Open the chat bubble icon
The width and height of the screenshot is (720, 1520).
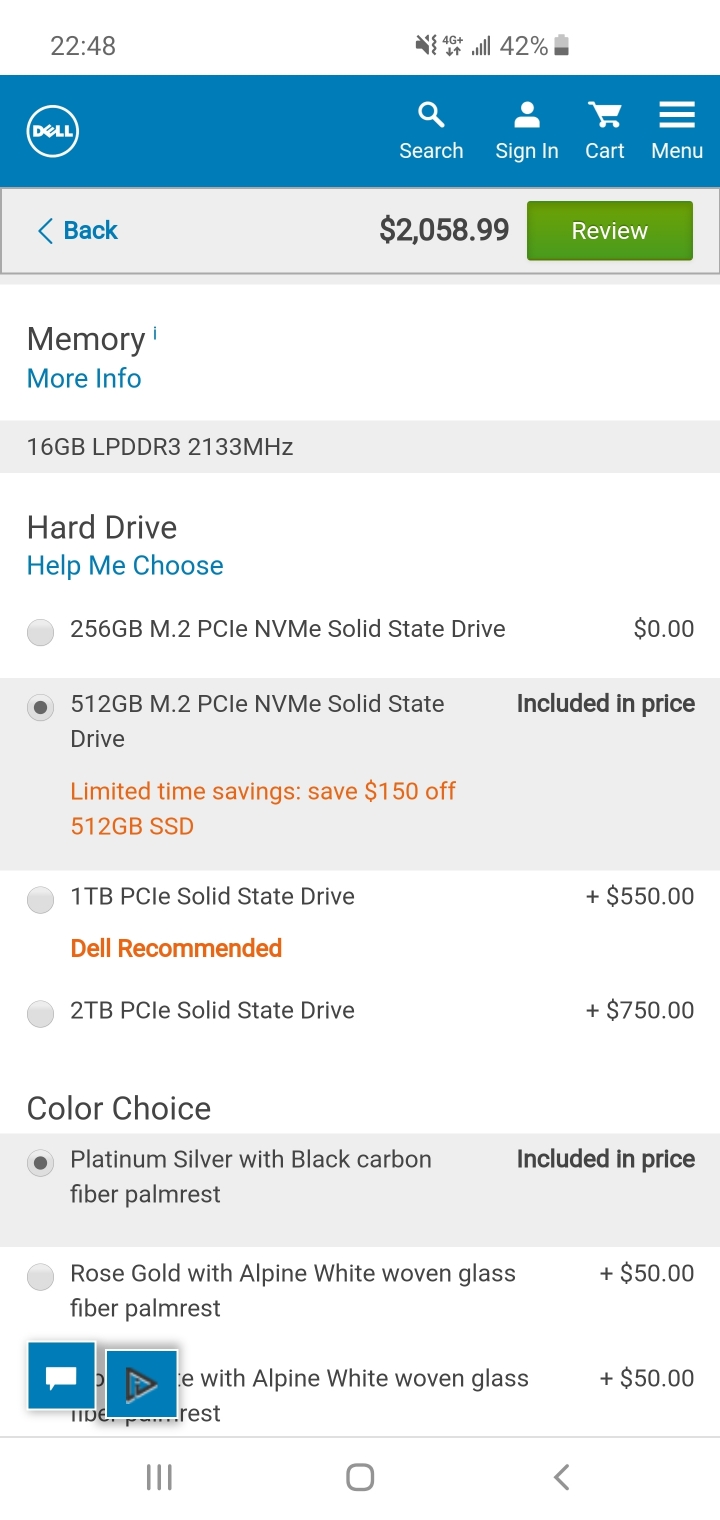[x=62, y=1376]
